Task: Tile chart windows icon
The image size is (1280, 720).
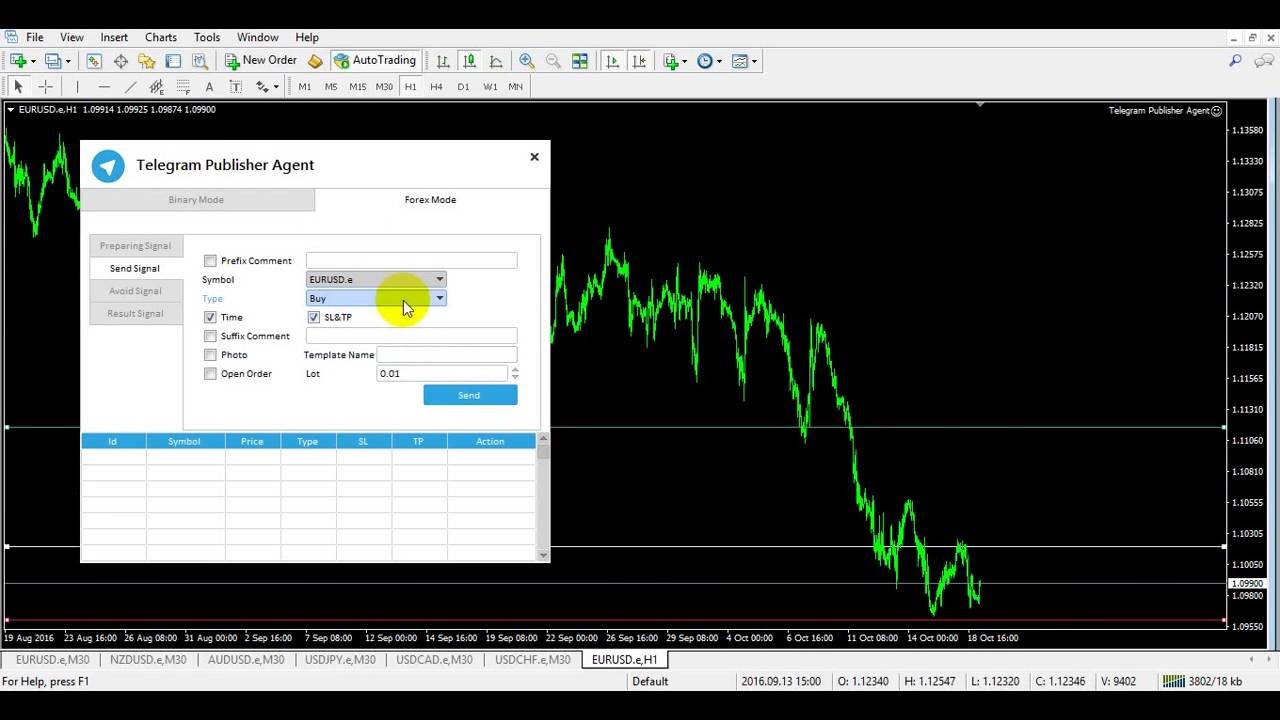Action: [x=579, y=61]
